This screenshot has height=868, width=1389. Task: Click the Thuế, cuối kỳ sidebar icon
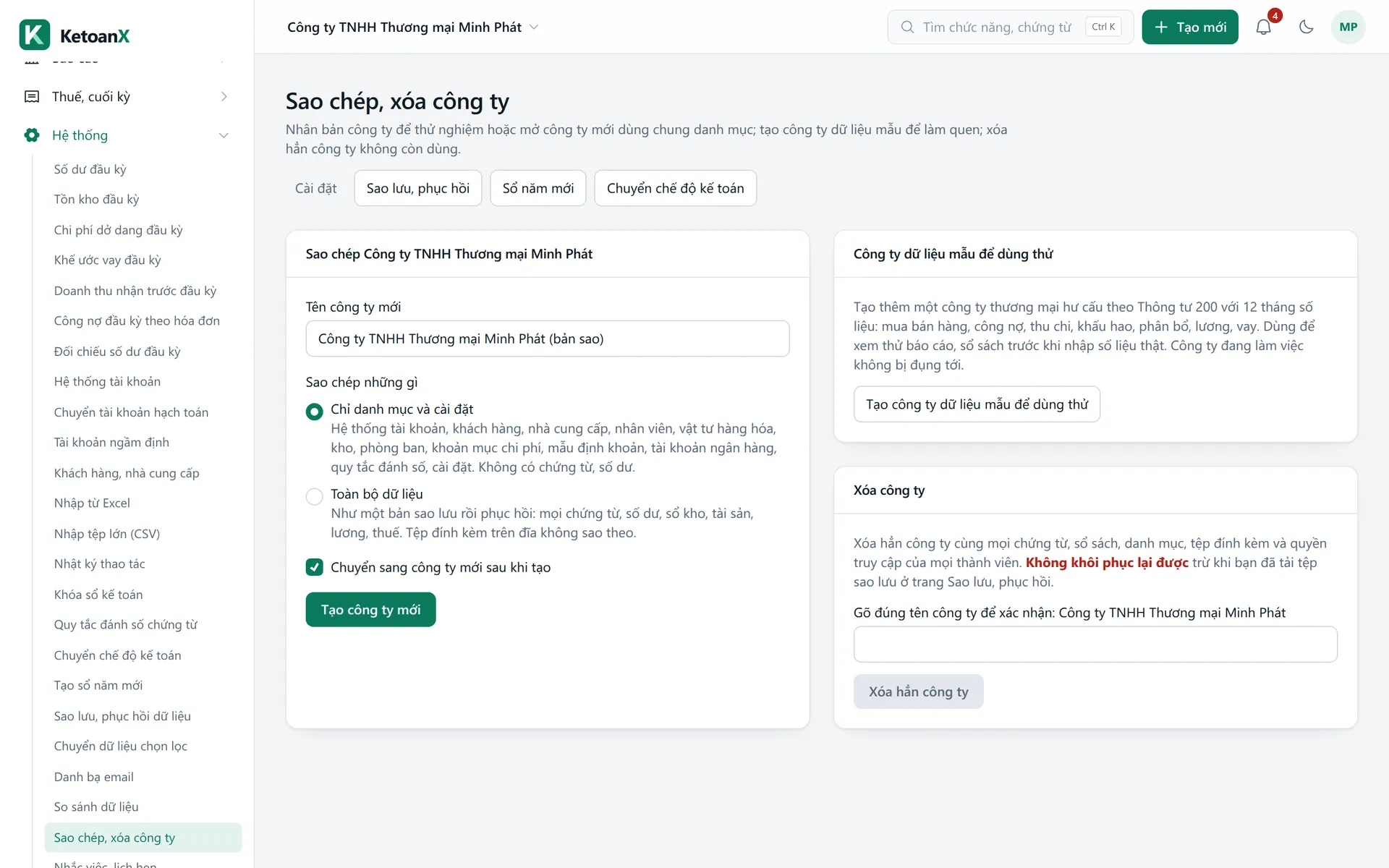32,97
